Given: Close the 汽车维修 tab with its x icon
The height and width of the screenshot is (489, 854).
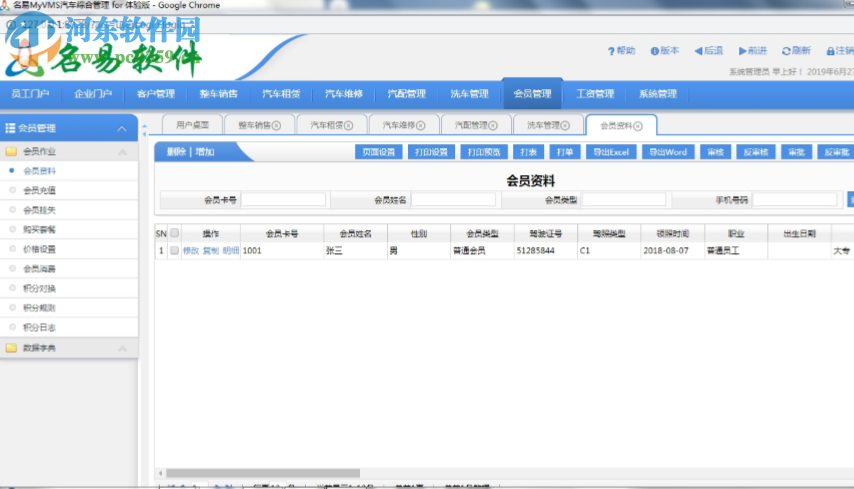Looking at the screenshot, I should pos(420,126).
